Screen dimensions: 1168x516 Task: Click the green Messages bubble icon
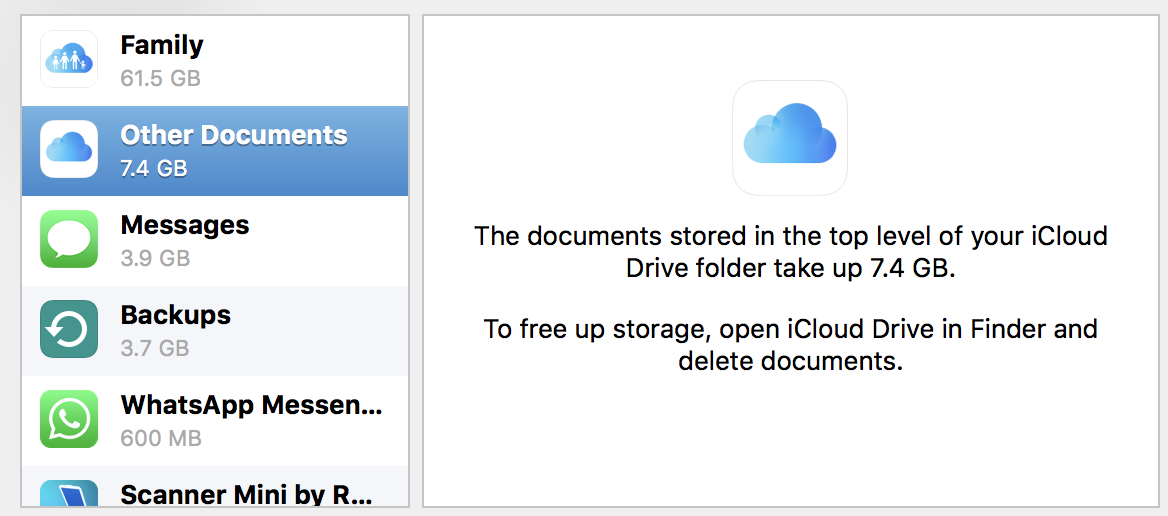point(69,239)
